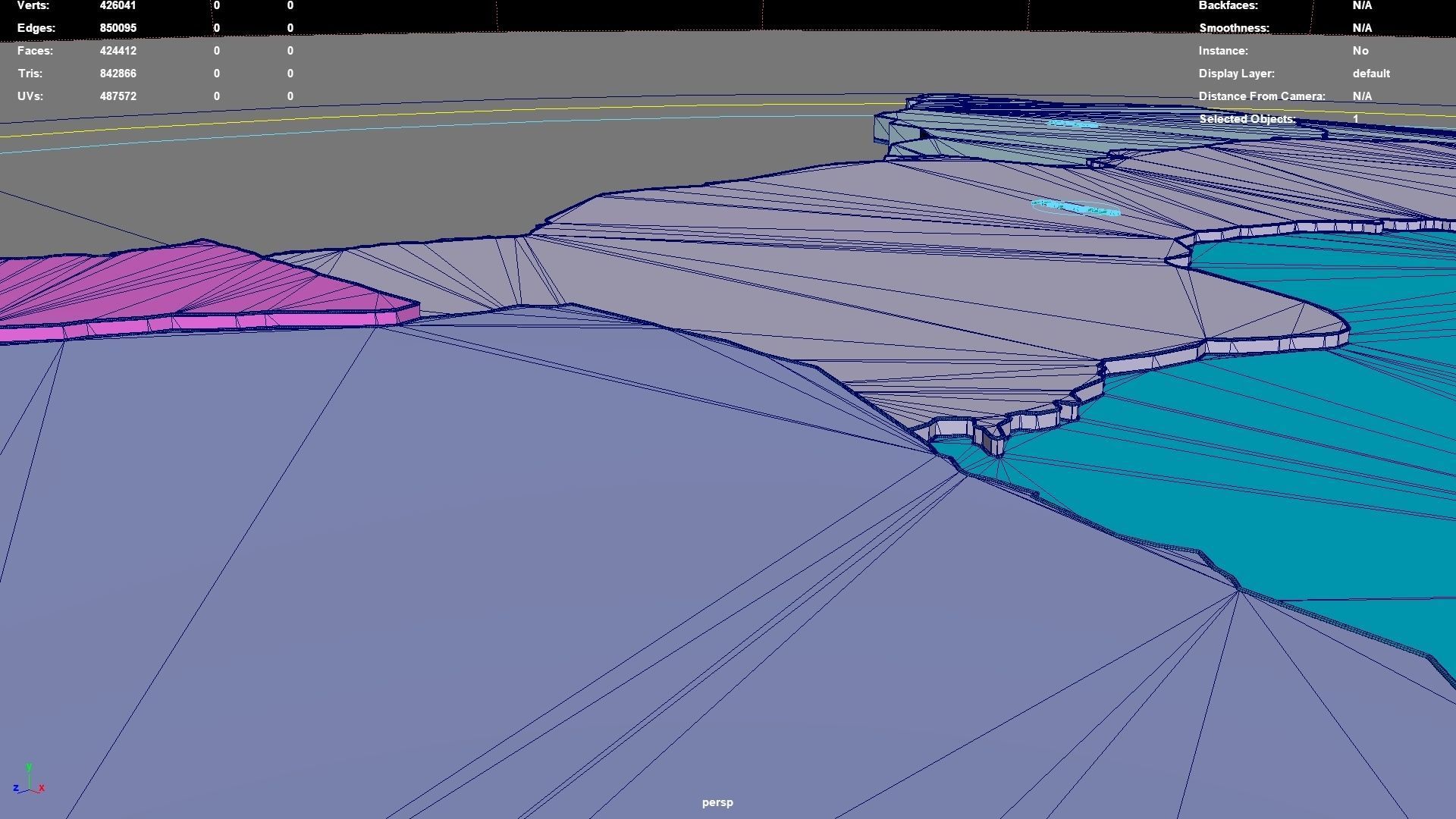Select the teal mesh region

click(1289, 455)
